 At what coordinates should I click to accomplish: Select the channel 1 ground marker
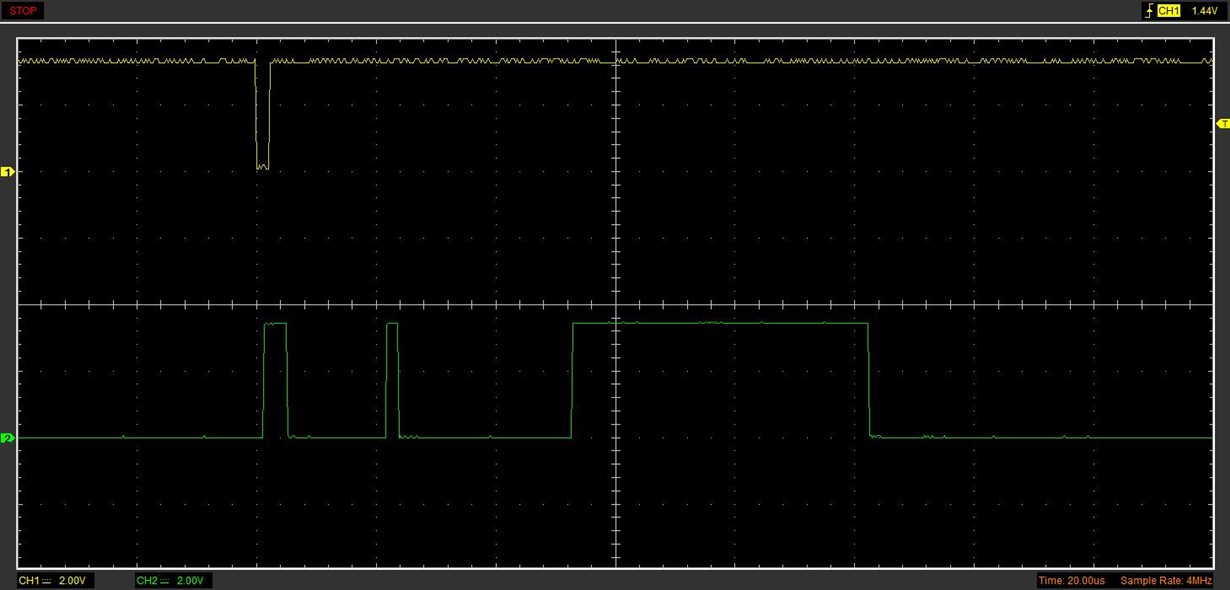[7, 172]
